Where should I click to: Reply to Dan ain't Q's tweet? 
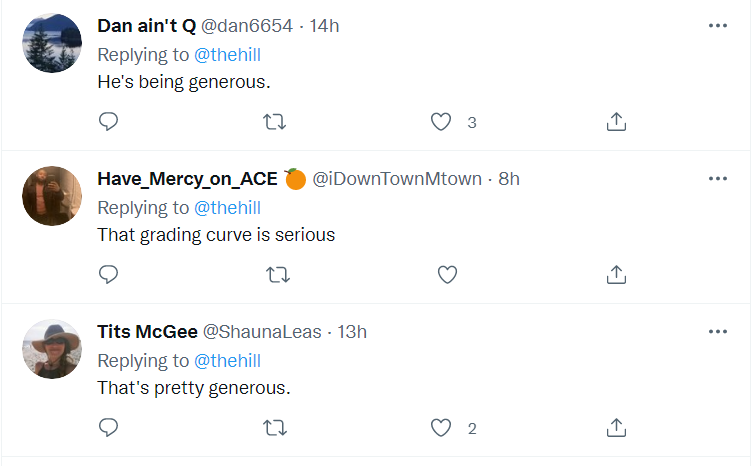click(x=109, y=122)
